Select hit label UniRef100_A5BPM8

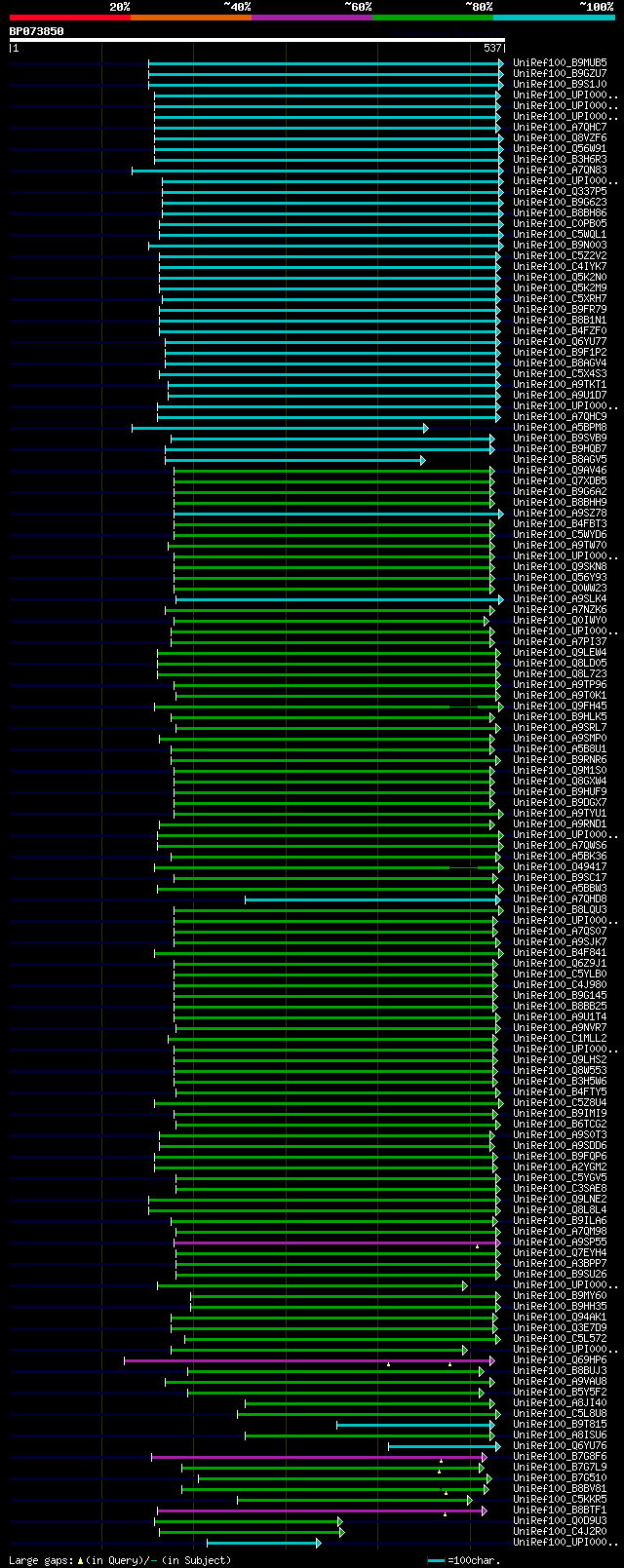click(x=560, y=427)
